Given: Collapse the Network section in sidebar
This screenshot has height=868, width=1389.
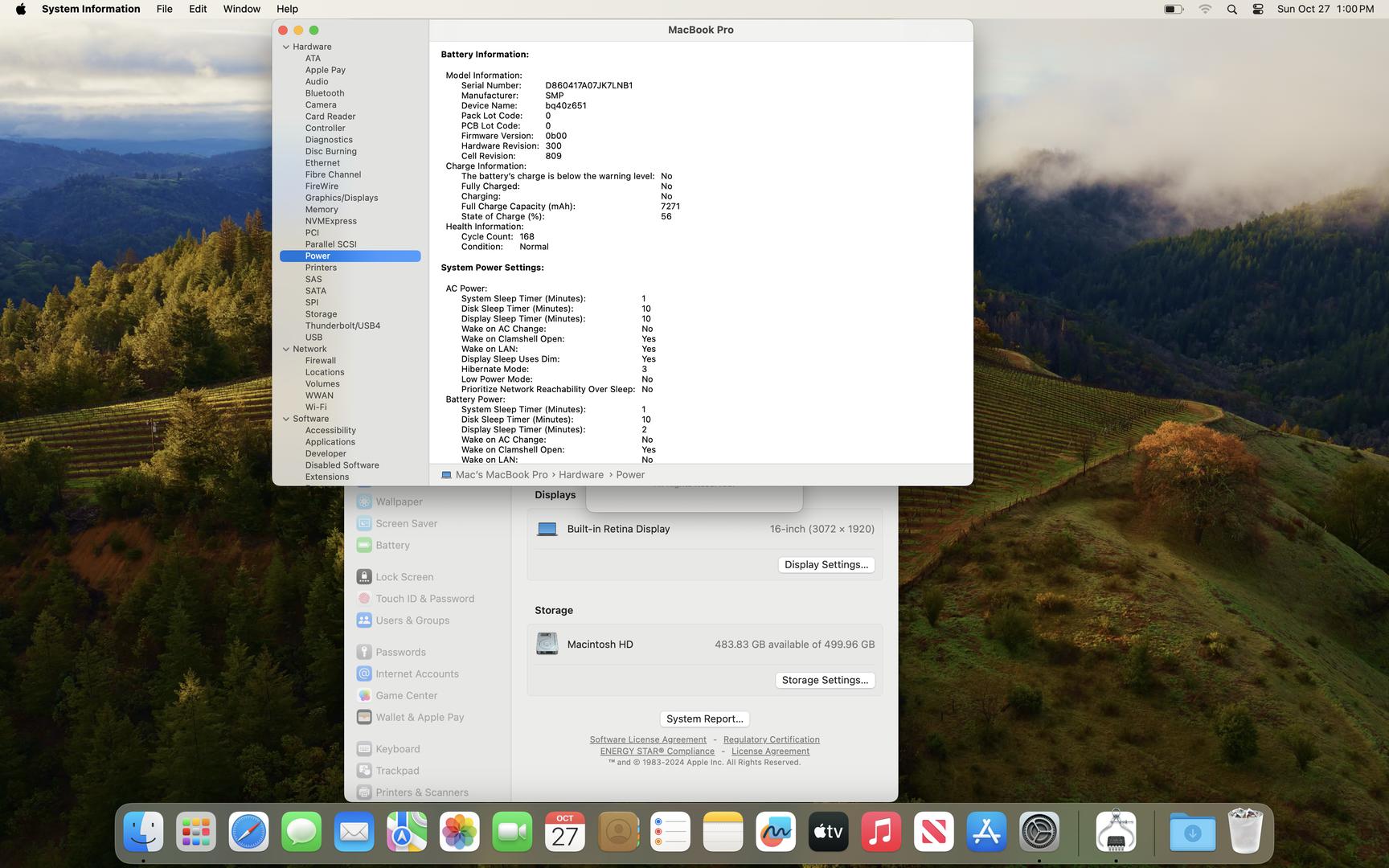Looking at the screenshot, I should click(285, 349).
